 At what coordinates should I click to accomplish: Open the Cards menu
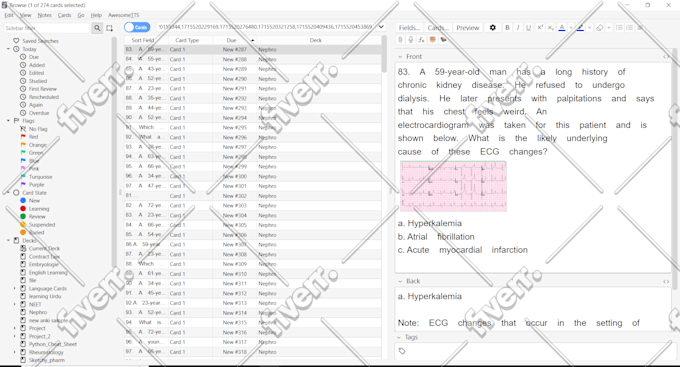[64, 15]
